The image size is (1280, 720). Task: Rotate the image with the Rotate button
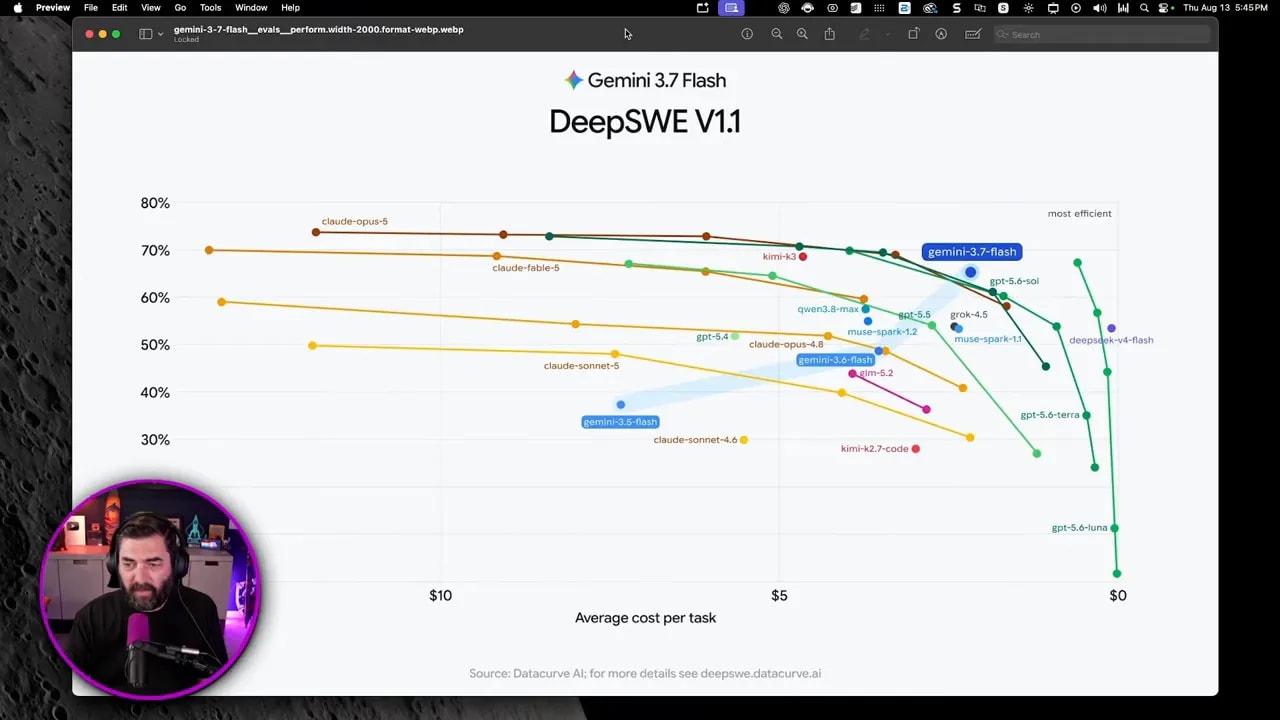[913, 34]
